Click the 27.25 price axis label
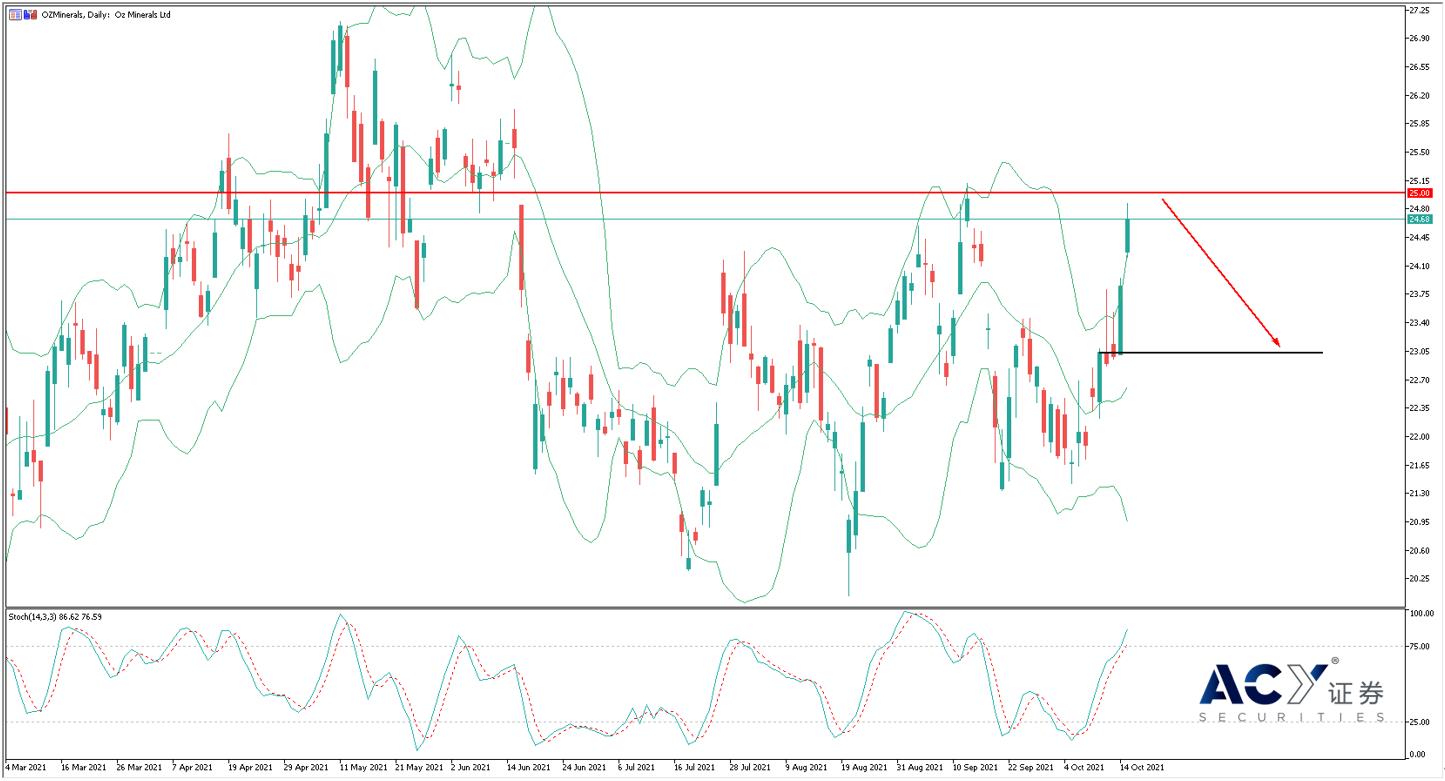 click(1419, 10)
